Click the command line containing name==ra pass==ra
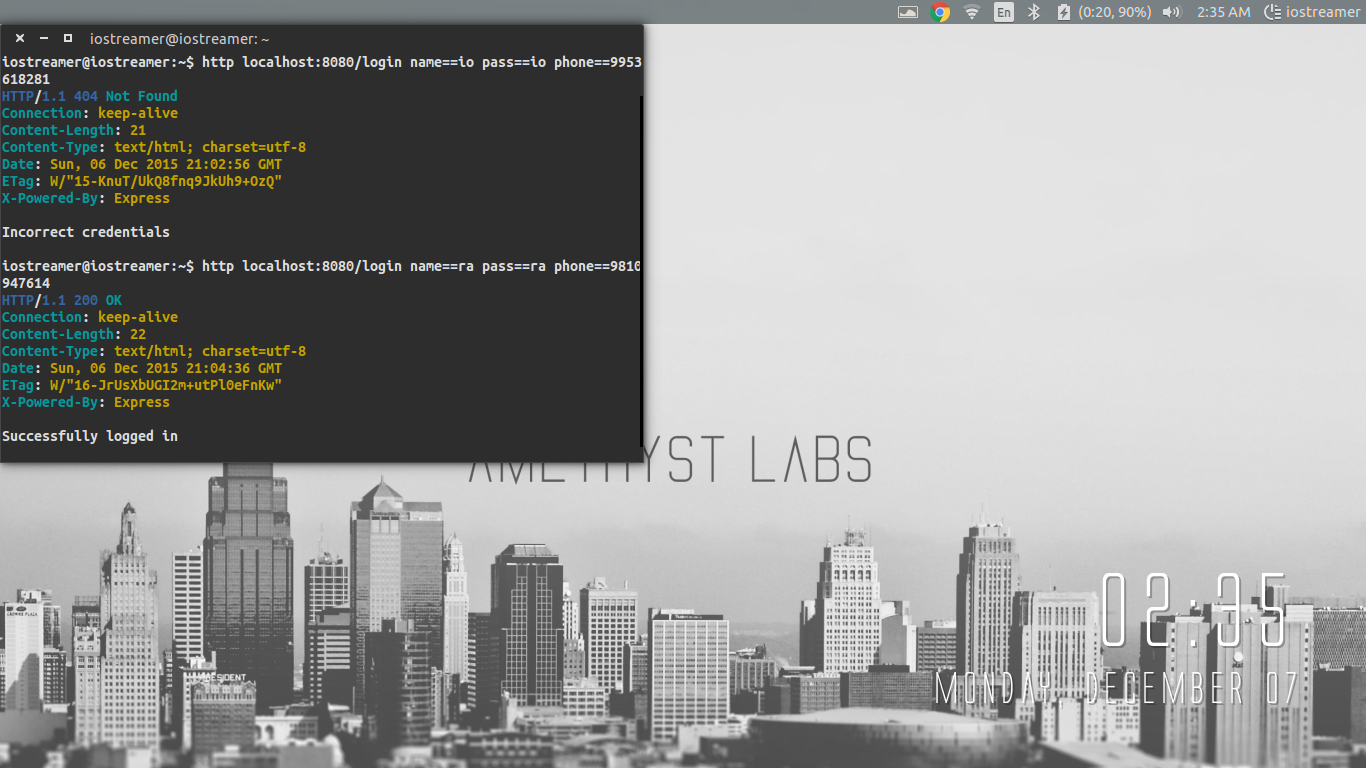The width and height of the screenshot is (1366, 768). pos(321,274)
